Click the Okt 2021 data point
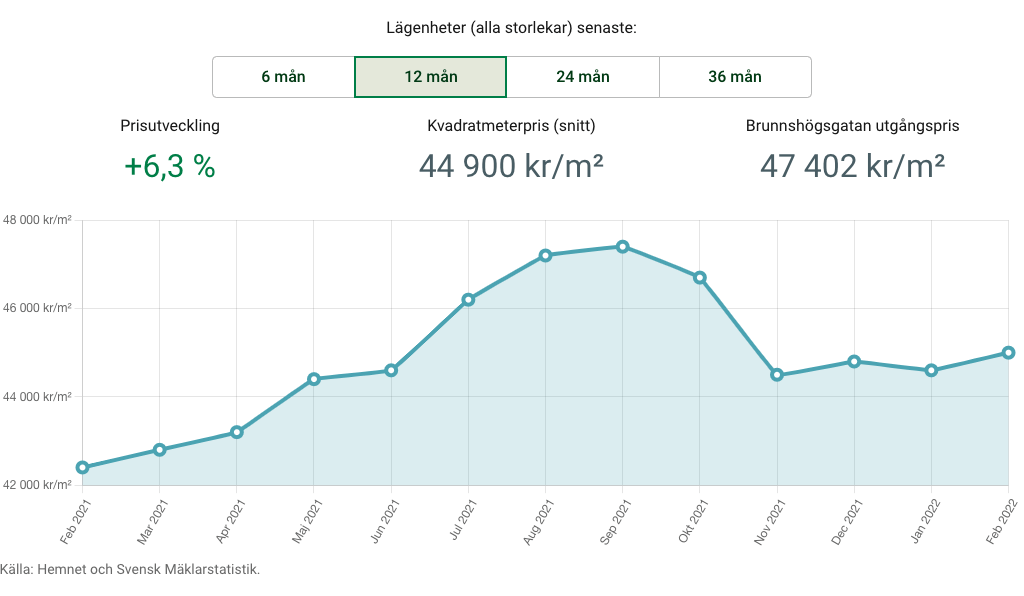Screen dimensions: 1024x596 [x=700, y=277]
